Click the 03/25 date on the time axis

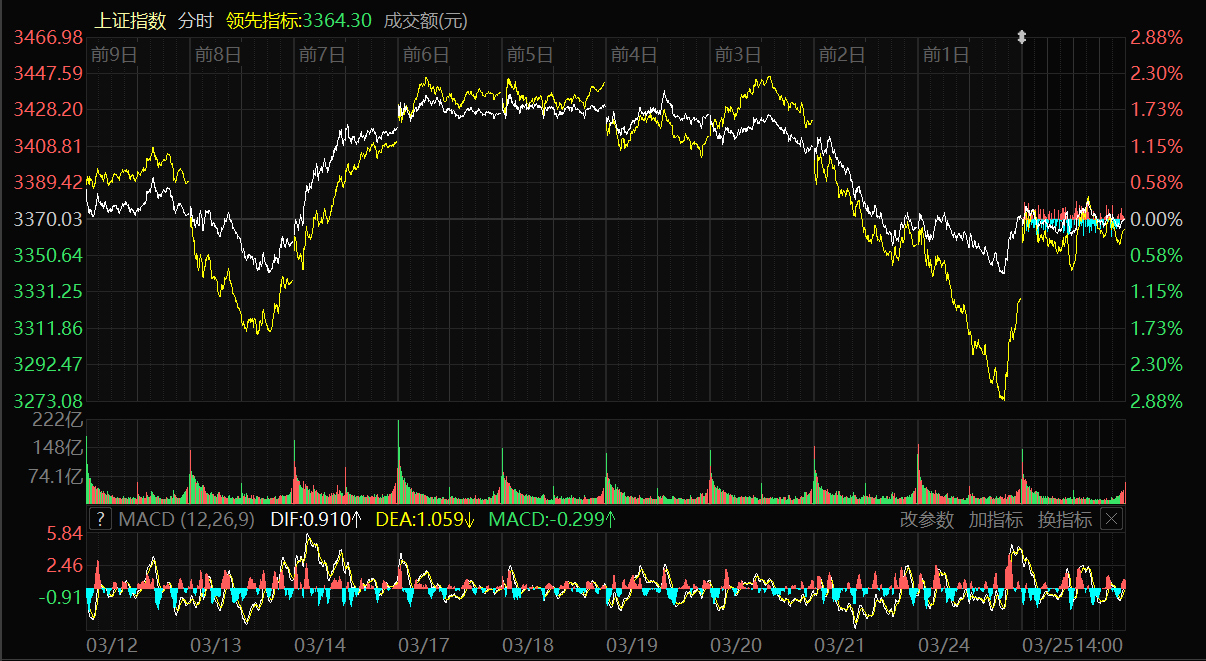point(1048,645)
